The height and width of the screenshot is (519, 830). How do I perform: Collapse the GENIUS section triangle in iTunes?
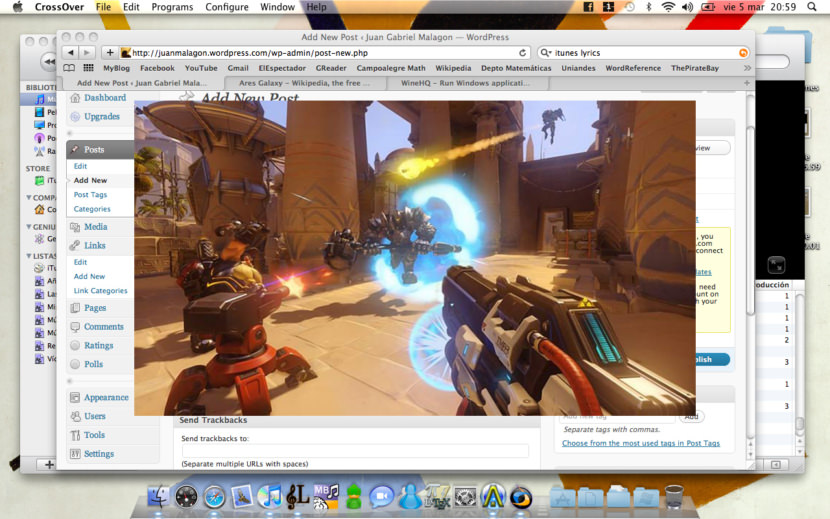tap(30, 227)
